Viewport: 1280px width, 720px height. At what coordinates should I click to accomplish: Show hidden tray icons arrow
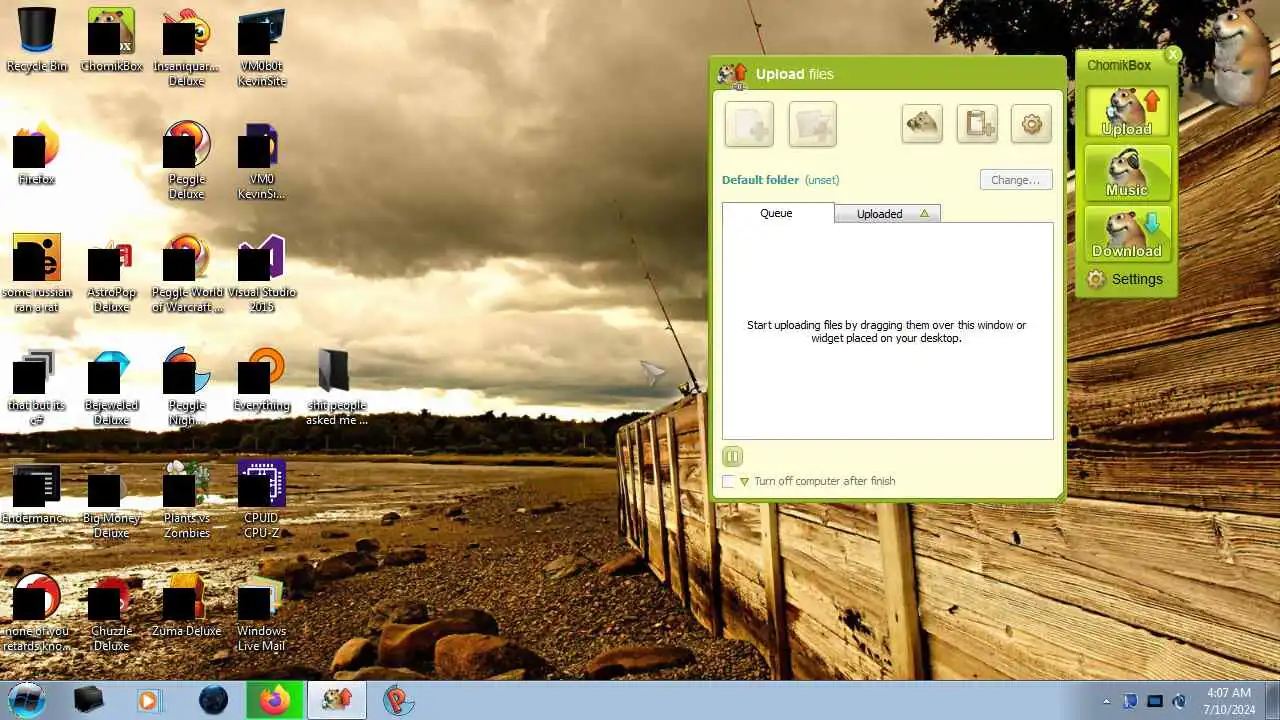click(1106, 701)
